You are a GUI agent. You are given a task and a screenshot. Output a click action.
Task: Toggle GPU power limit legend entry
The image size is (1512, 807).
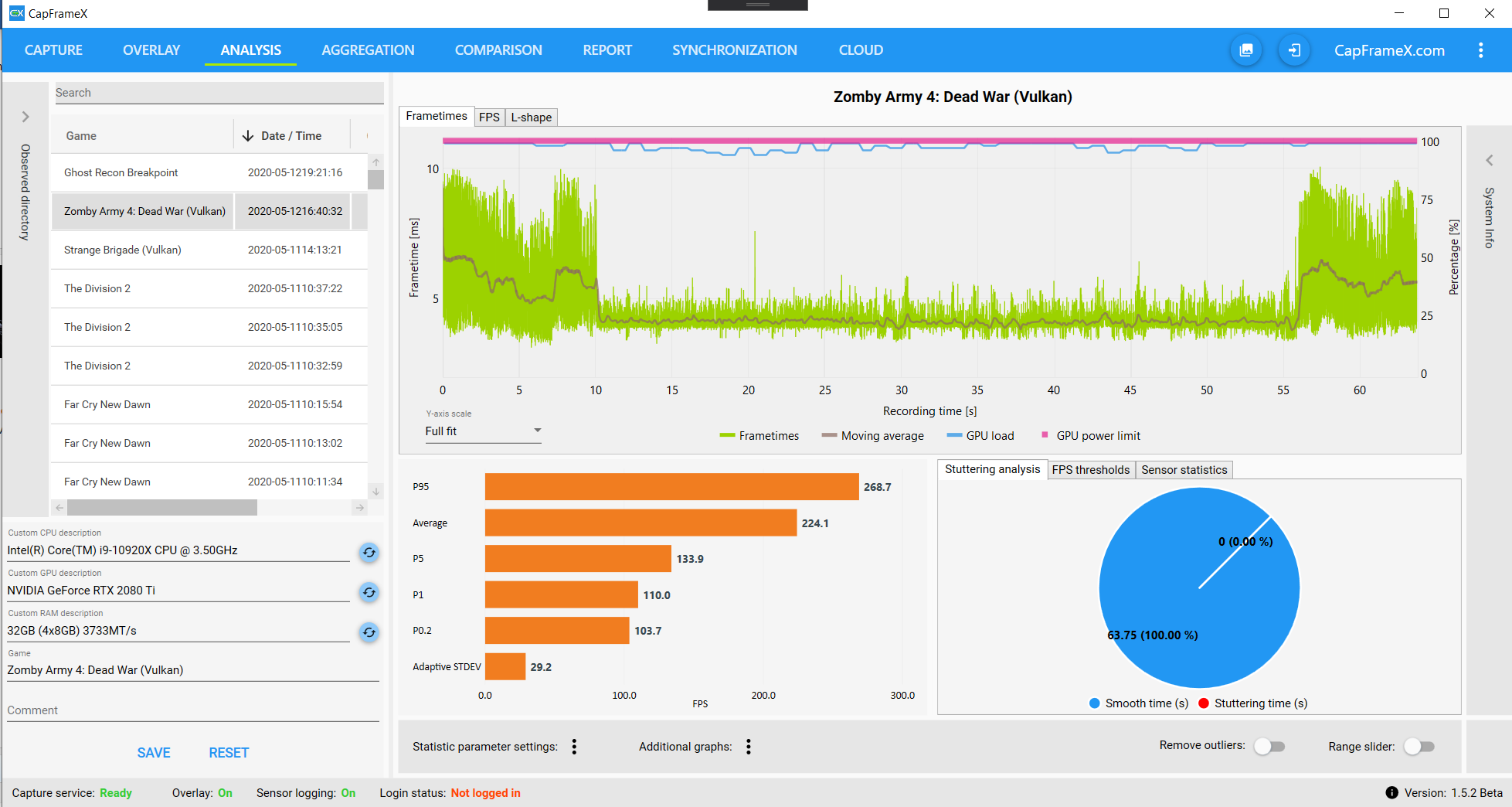click(x=1091, y=436)
